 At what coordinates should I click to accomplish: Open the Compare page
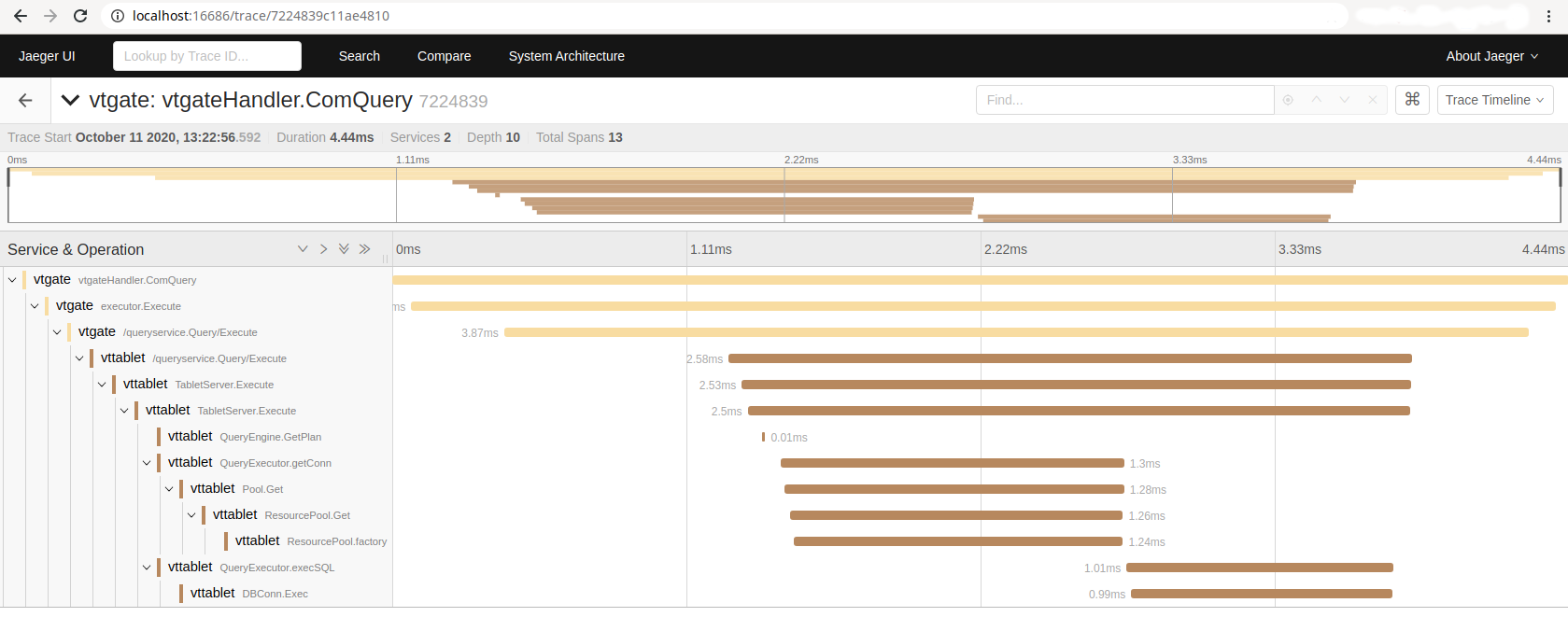click(x=444, y=56)
